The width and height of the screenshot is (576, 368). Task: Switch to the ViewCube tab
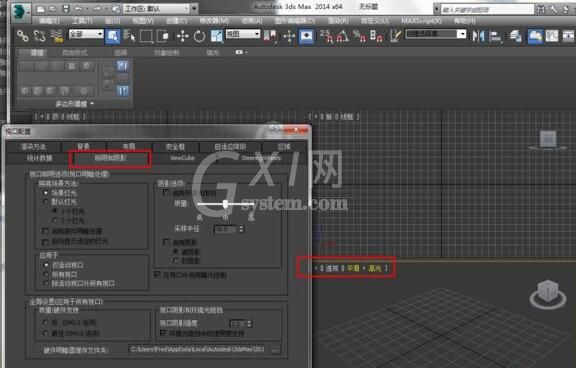pos(183,158)
